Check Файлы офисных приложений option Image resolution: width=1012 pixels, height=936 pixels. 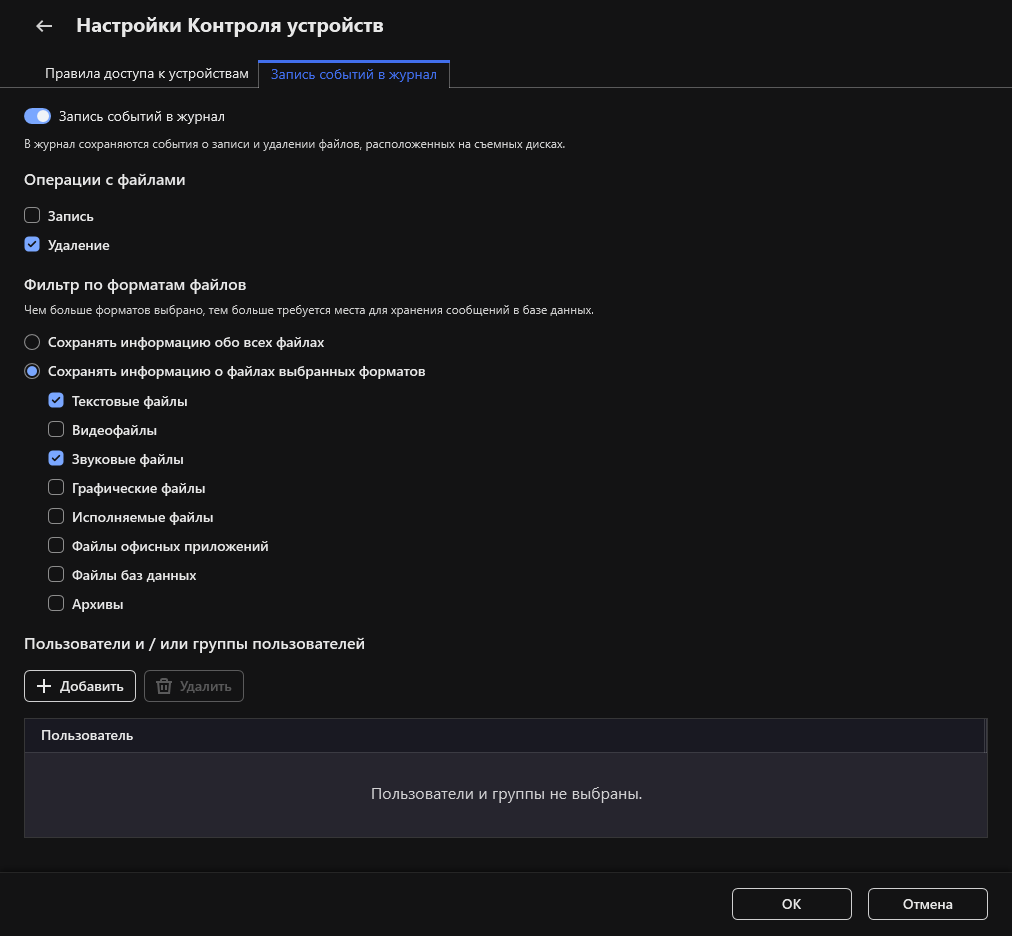[56, 546]
